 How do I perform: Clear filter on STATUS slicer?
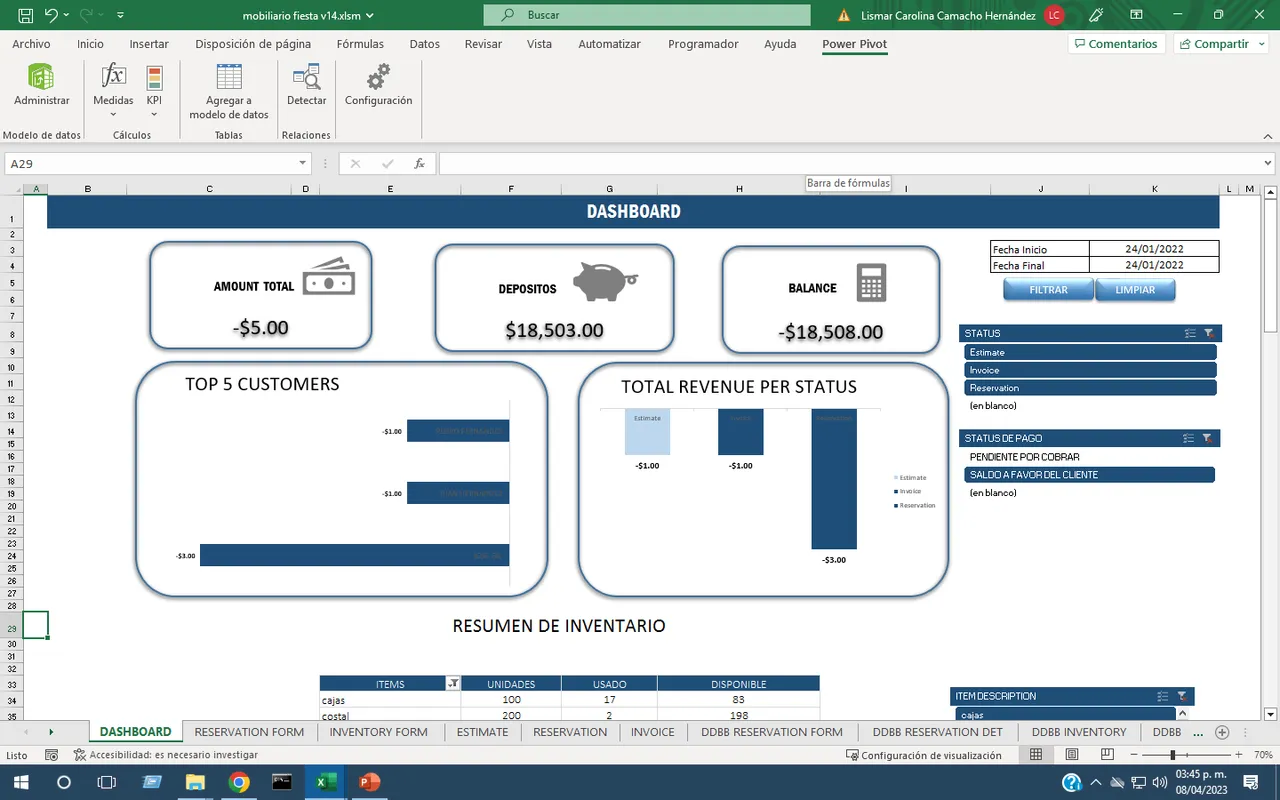1208,334
